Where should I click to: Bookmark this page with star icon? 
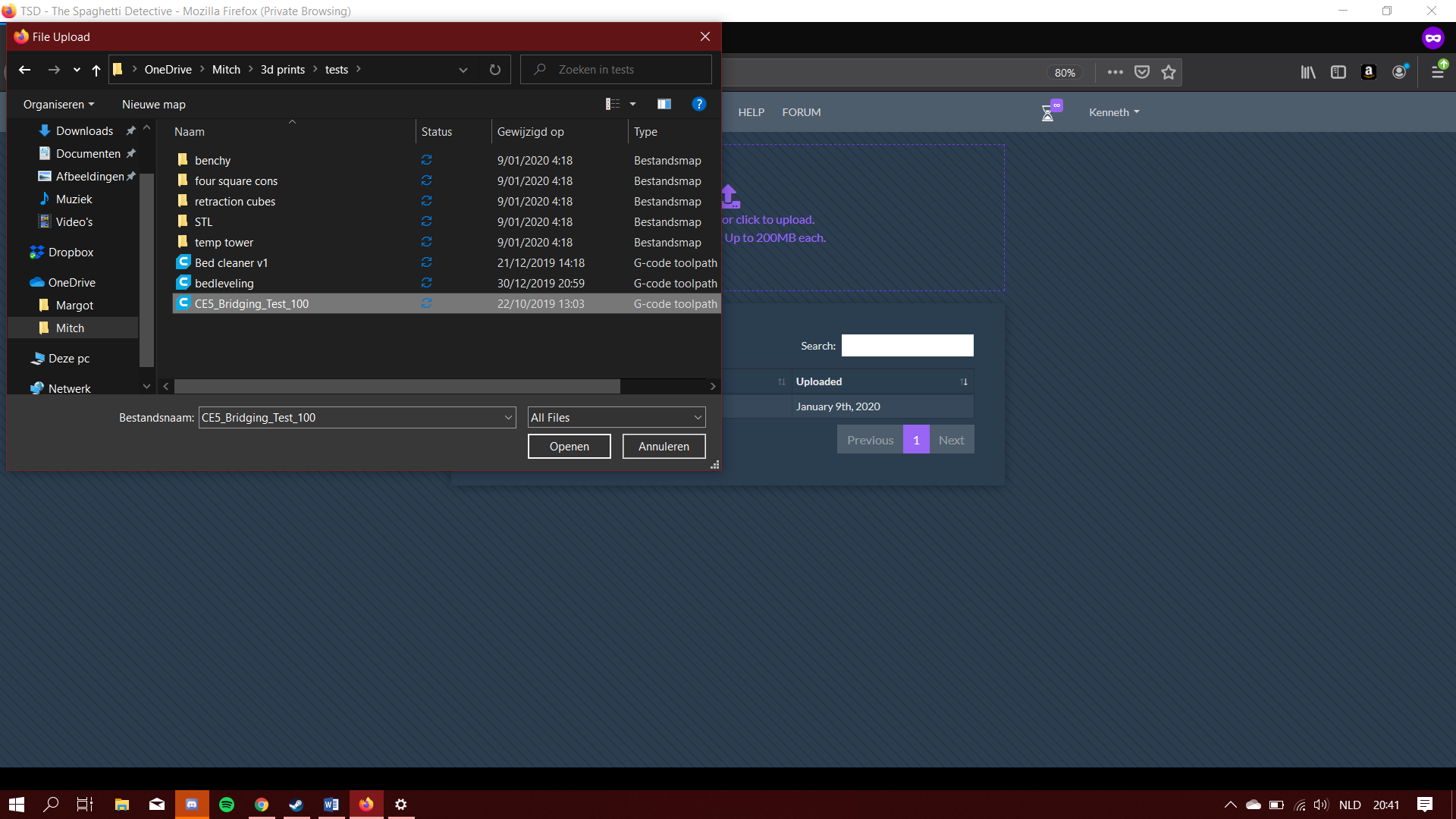(1169, 72)
